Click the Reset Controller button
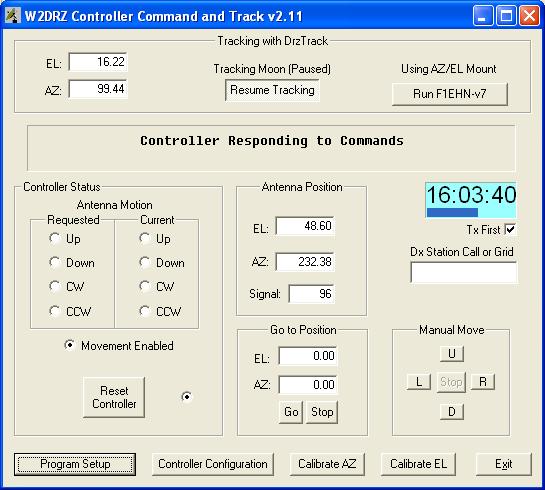The image size is (545, 490). tap(114, 398)
